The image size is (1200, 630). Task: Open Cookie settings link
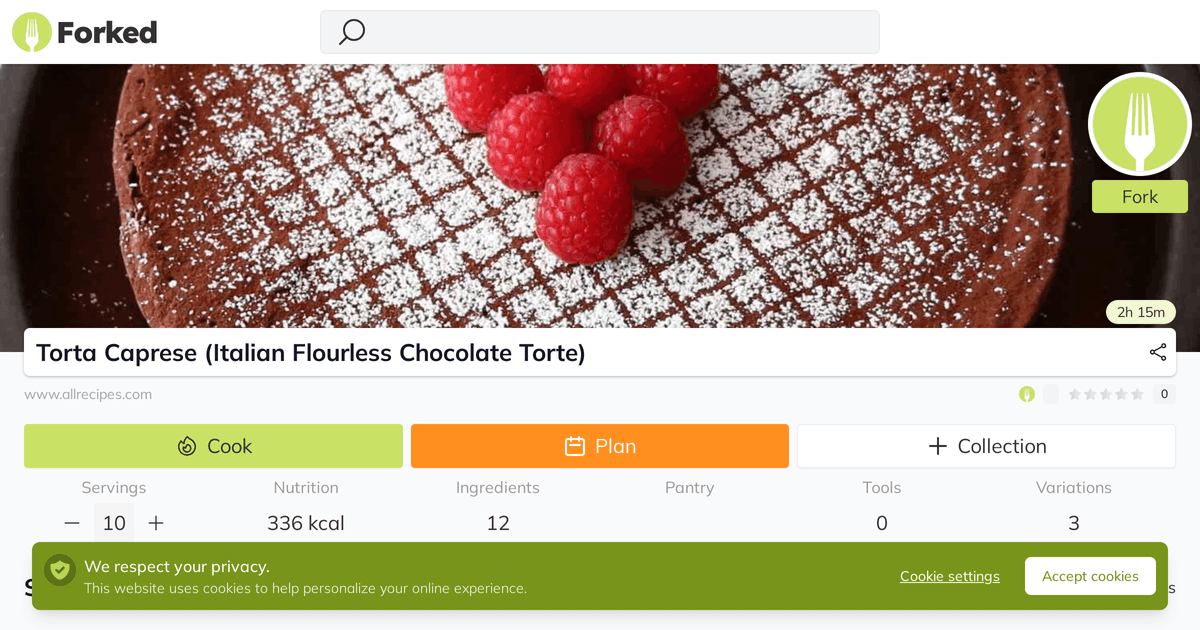[x=949, y=576]
